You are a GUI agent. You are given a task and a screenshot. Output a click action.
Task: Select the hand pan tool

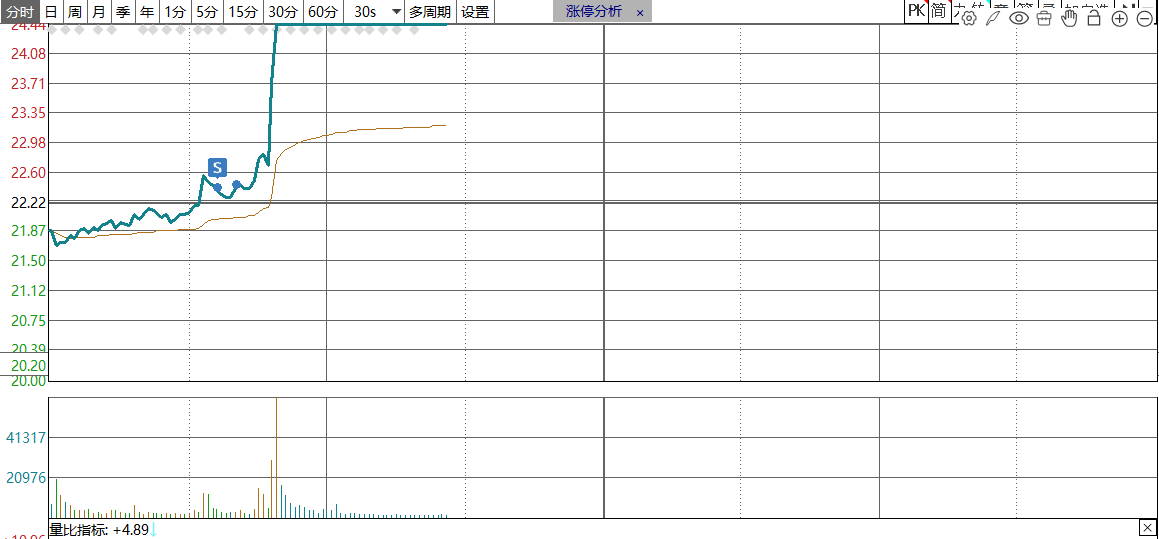pos(1069,18)
